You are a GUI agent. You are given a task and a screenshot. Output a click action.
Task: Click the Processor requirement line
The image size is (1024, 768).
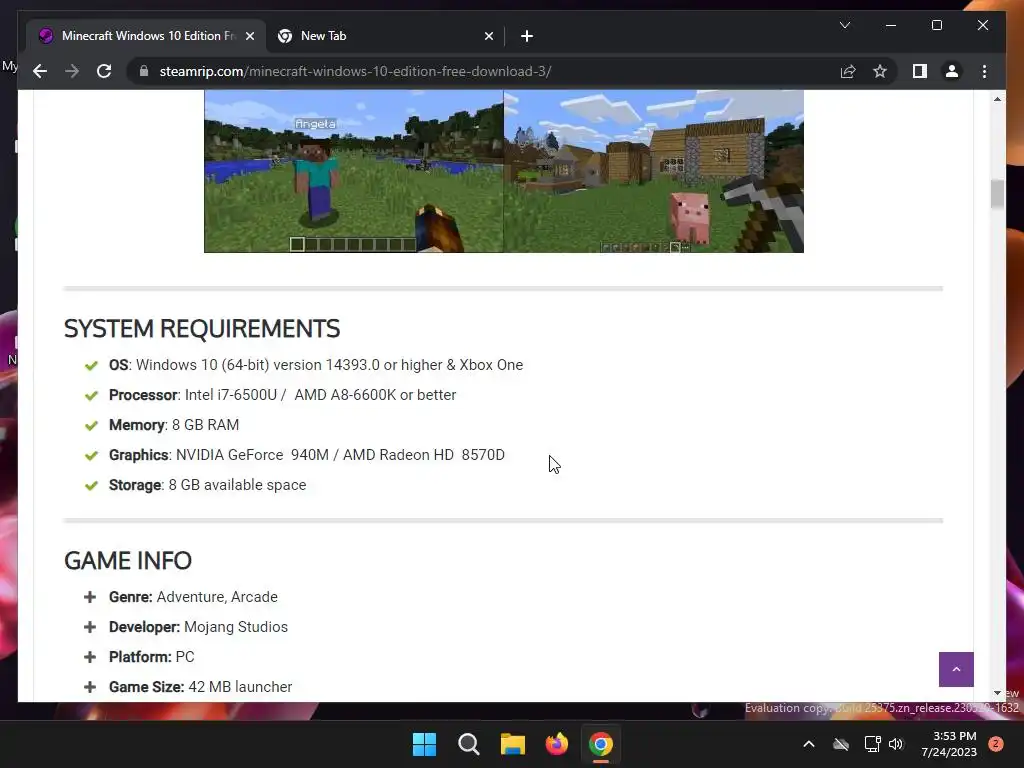tap(282, 395)
